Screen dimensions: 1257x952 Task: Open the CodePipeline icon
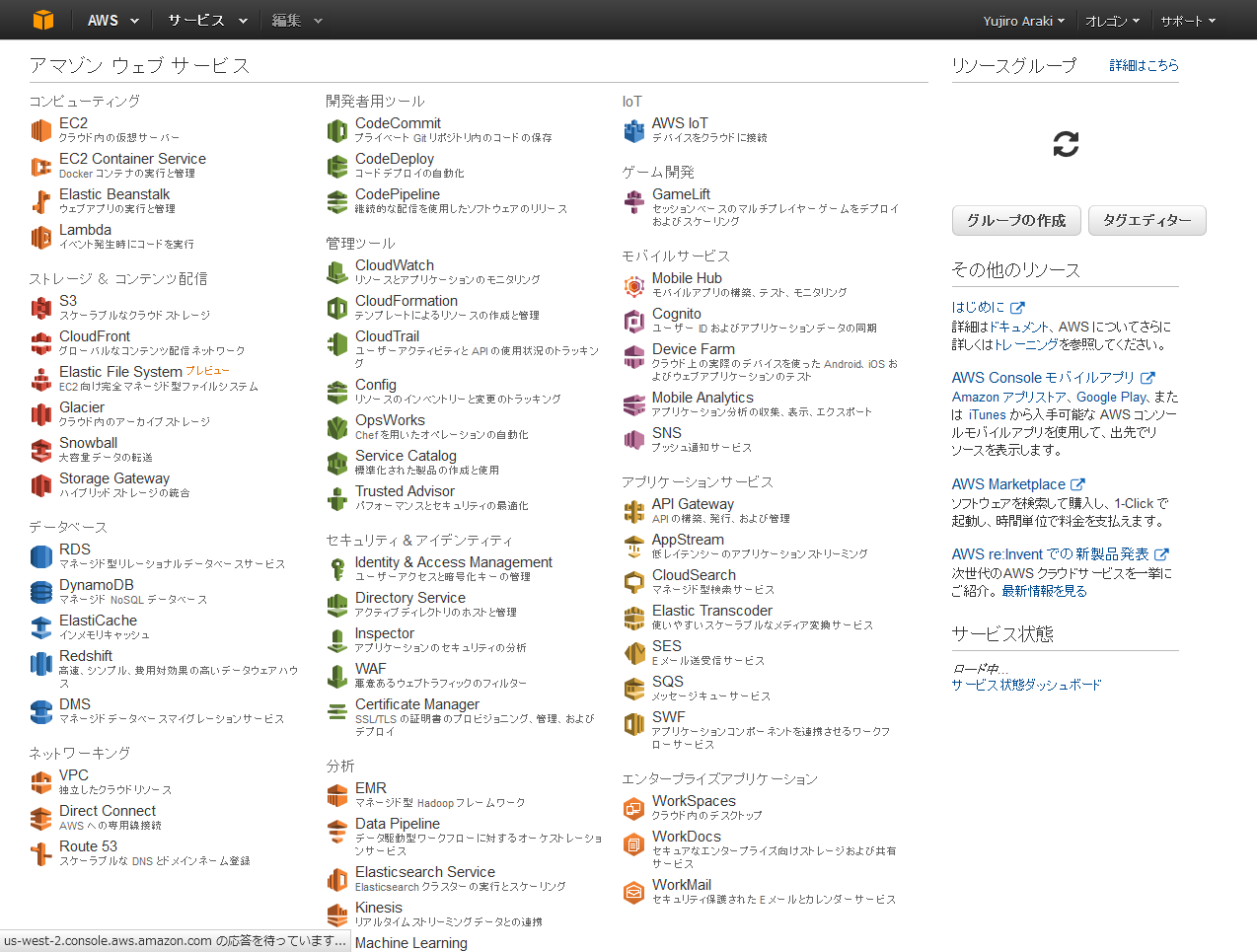coord(337,201)
